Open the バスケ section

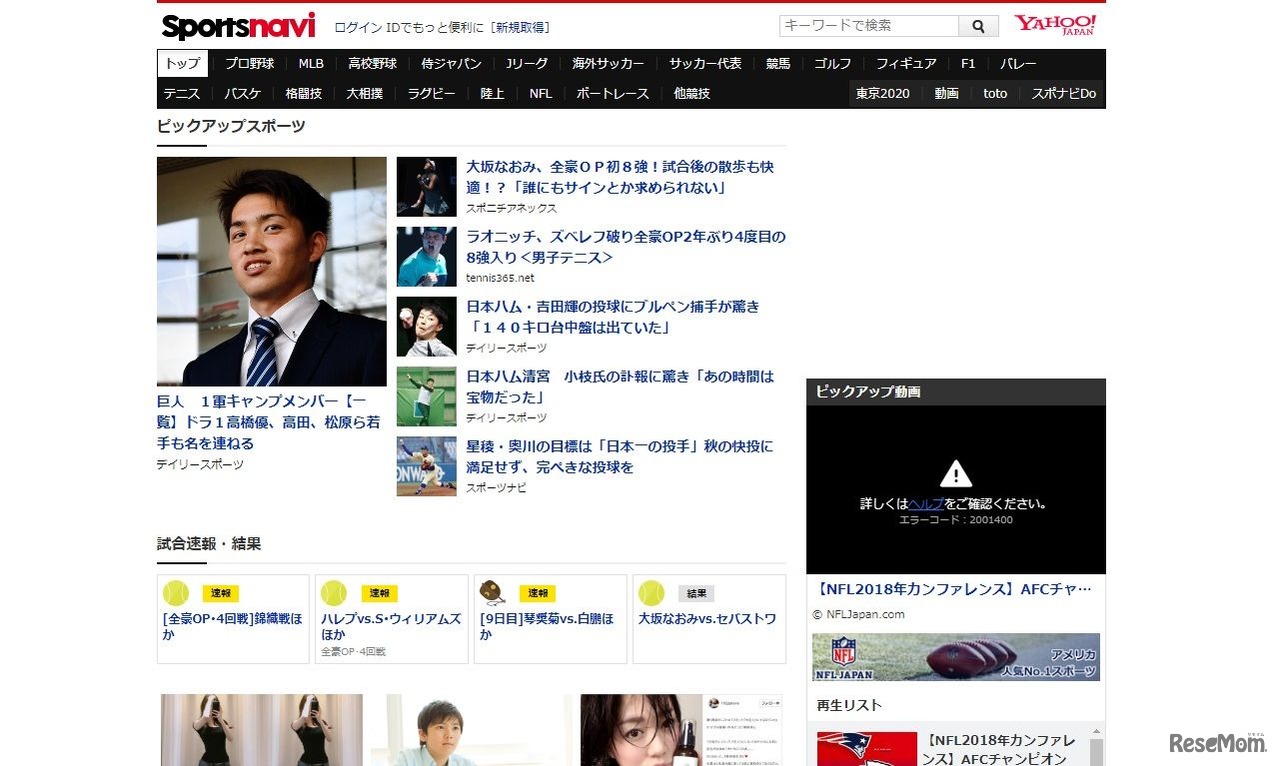(x=242, y=93)
